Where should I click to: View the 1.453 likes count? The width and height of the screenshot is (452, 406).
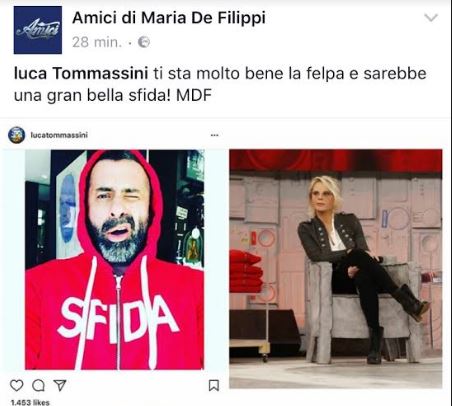(x=30, y=402)
